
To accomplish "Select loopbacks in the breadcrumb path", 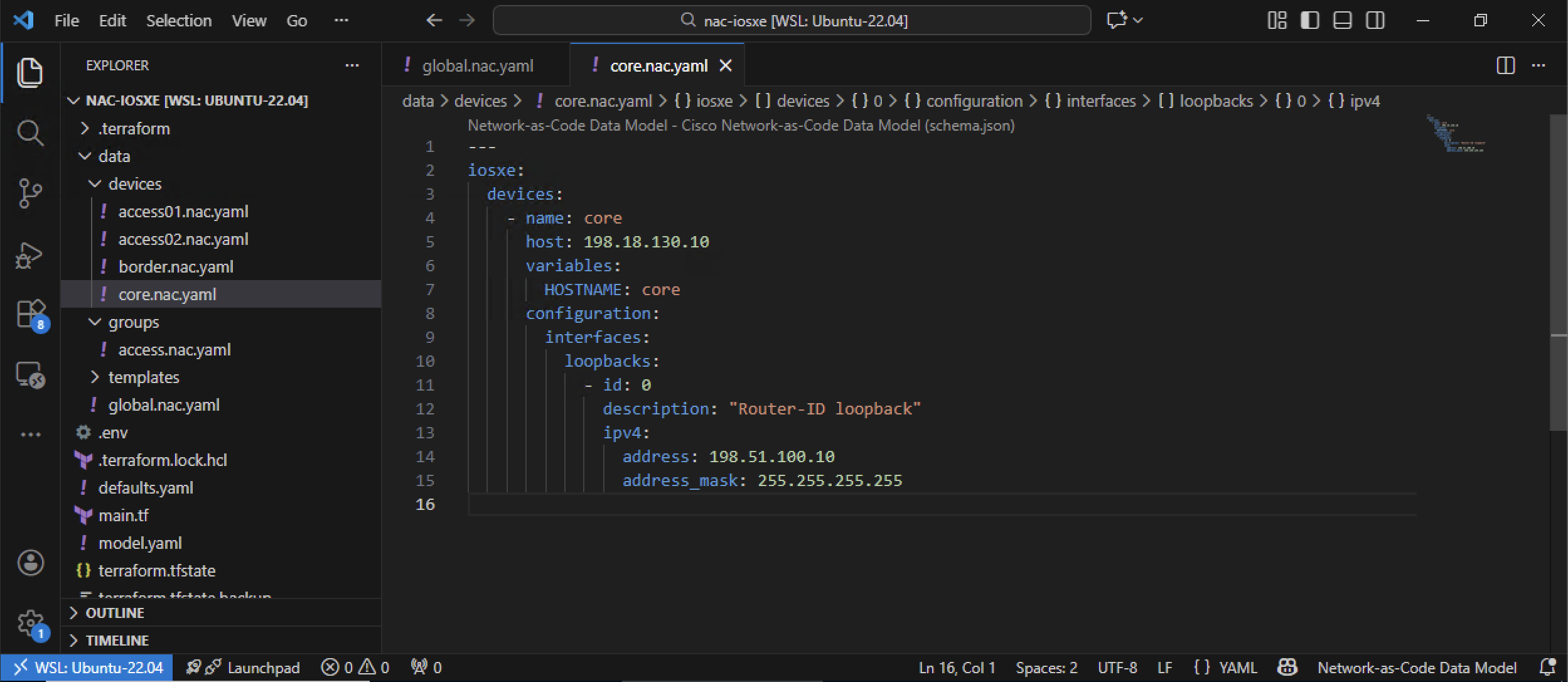I will tap(1206, 101).
